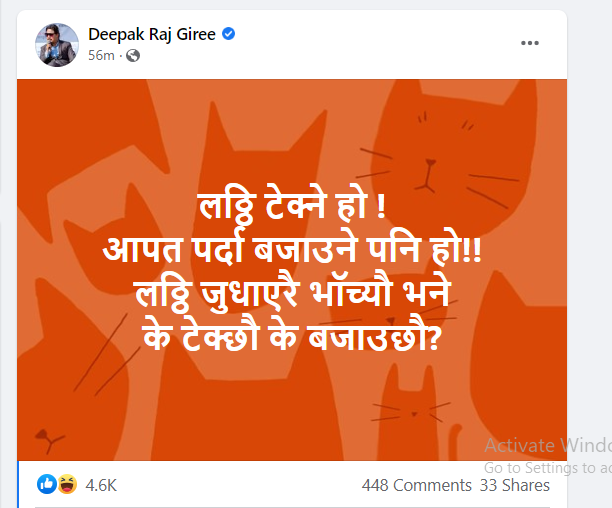
Task: Click the public globe audience icon
Action: coord(132,56)
